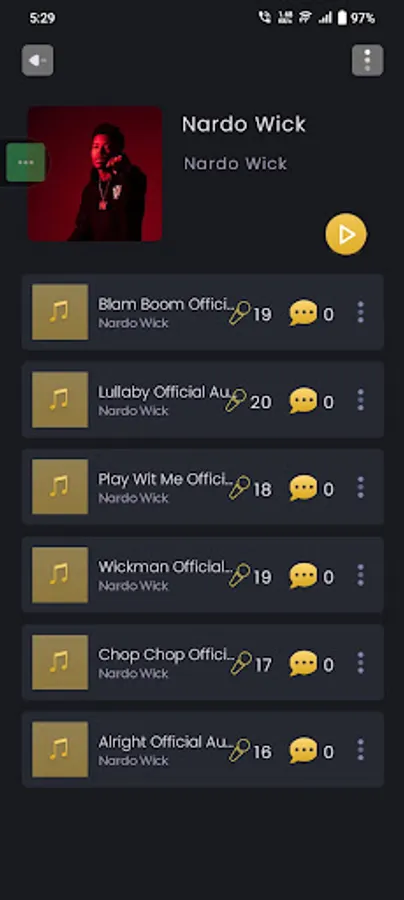Tap the back arrow icon

pos(38,60)
